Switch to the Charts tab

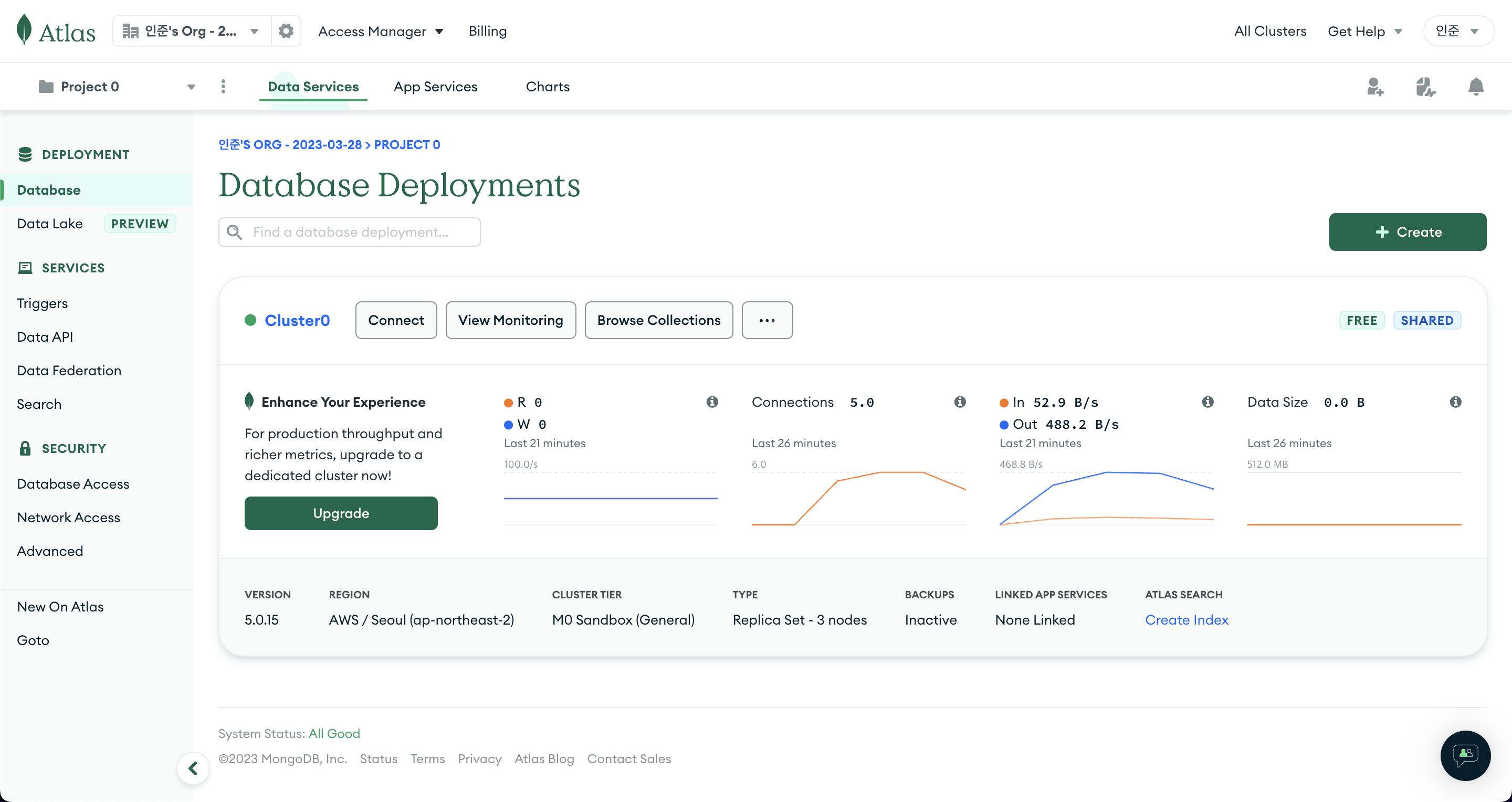(548, 87)
